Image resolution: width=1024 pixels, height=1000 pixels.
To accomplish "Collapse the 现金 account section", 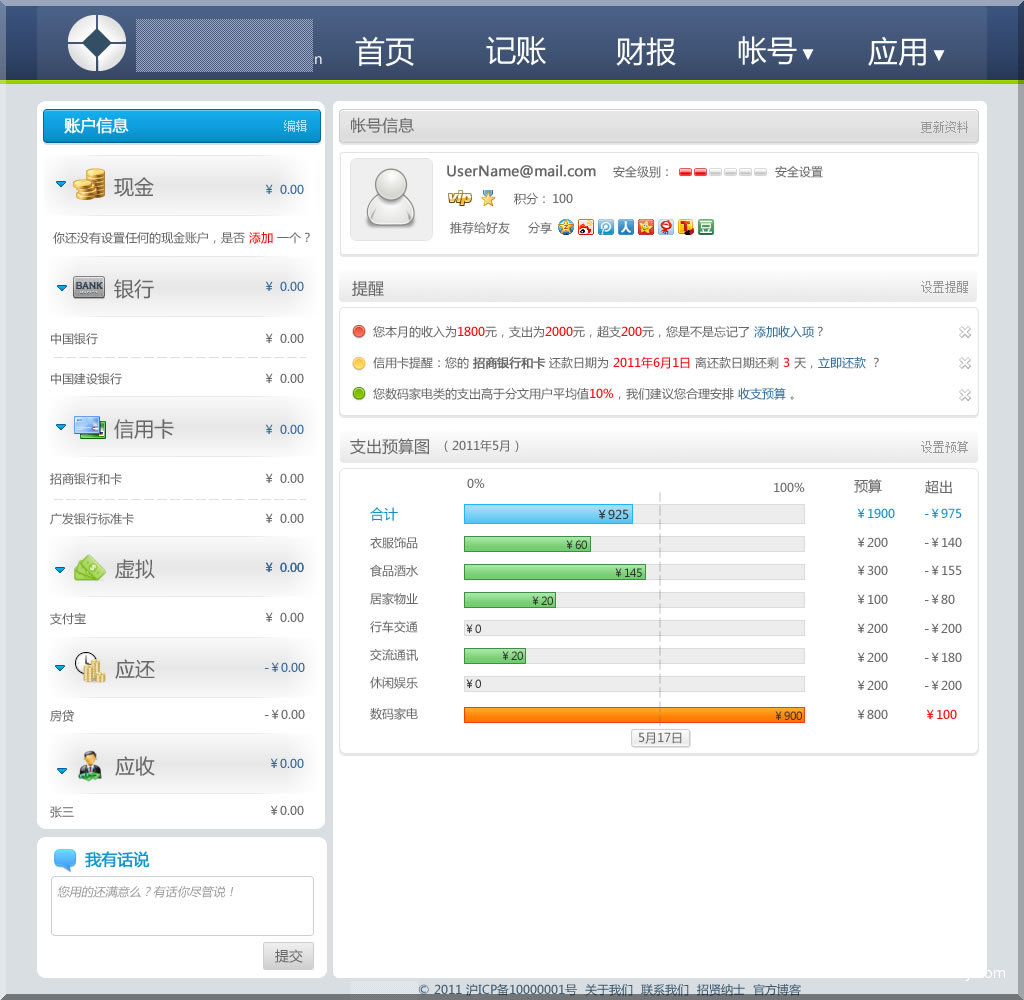I will tap(61, 184).
